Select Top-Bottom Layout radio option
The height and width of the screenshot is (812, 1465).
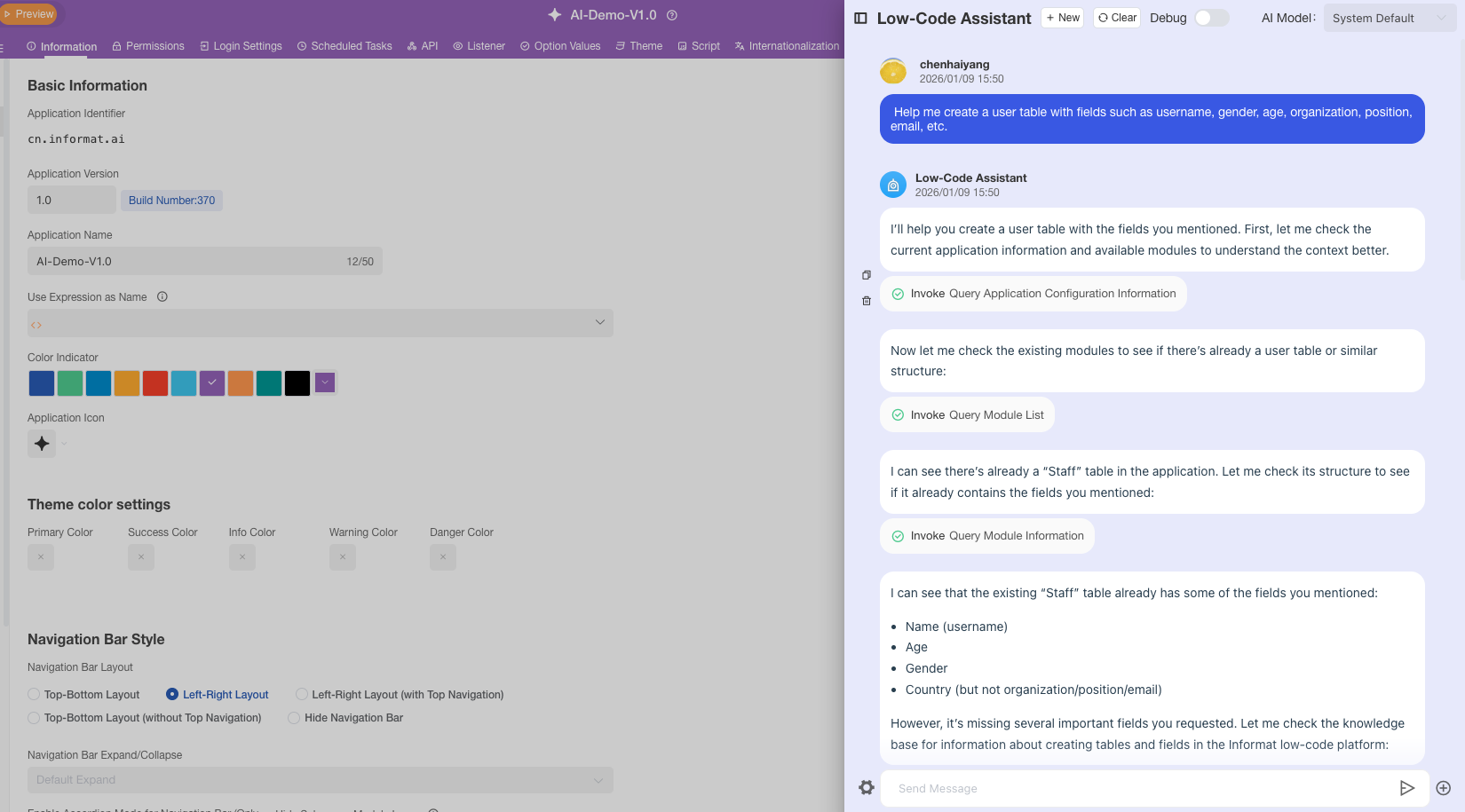point(34,695)
